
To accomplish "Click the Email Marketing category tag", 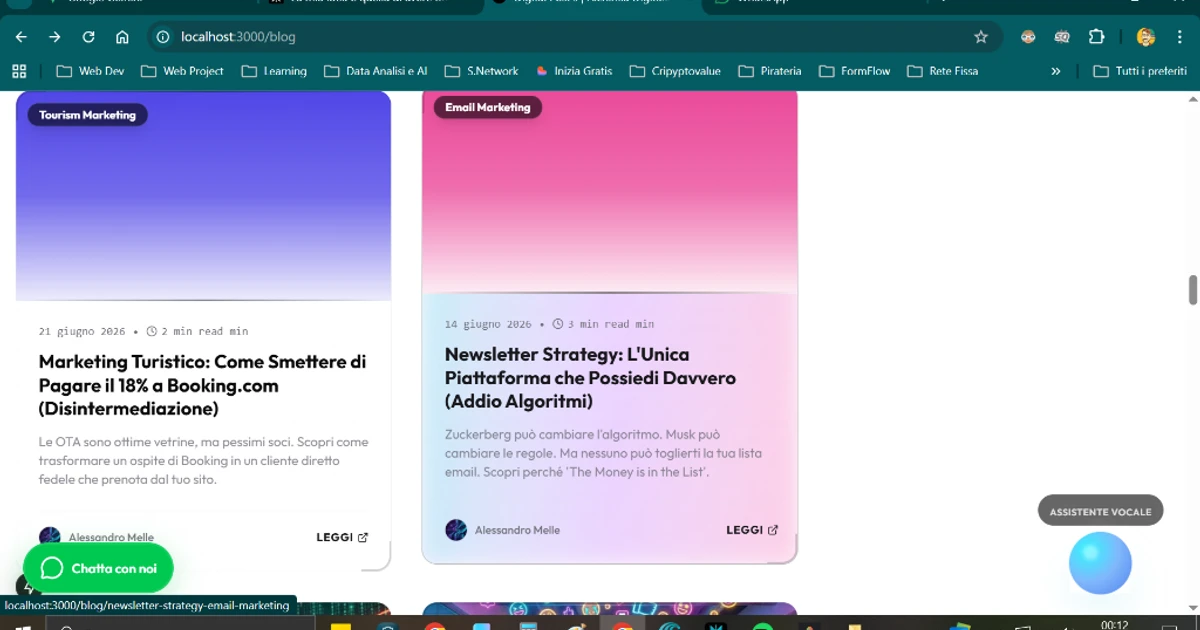I will click(487, 107).
